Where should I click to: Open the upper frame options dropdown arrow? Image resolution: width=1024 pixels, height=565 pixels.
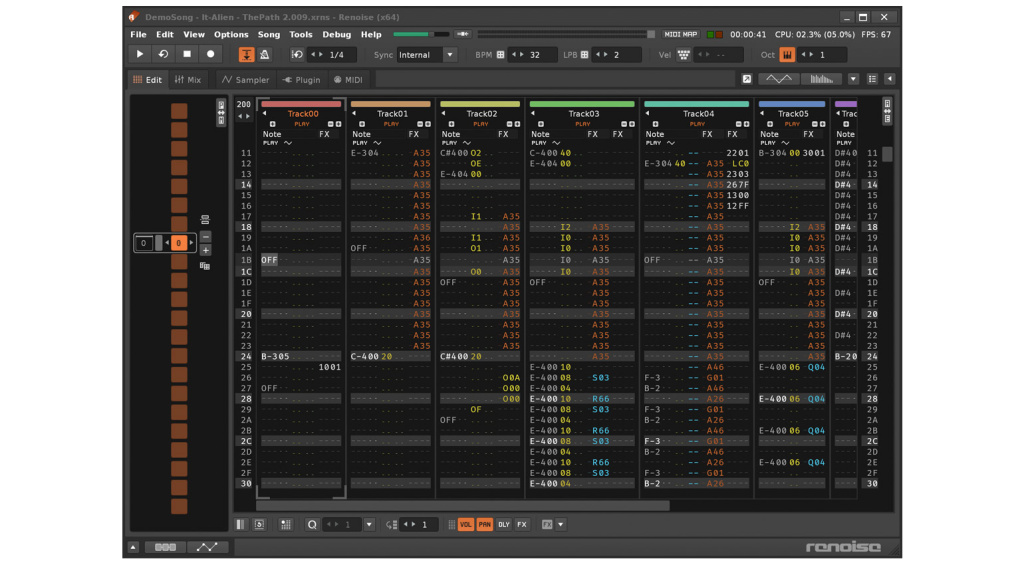(x=853, y=79)
